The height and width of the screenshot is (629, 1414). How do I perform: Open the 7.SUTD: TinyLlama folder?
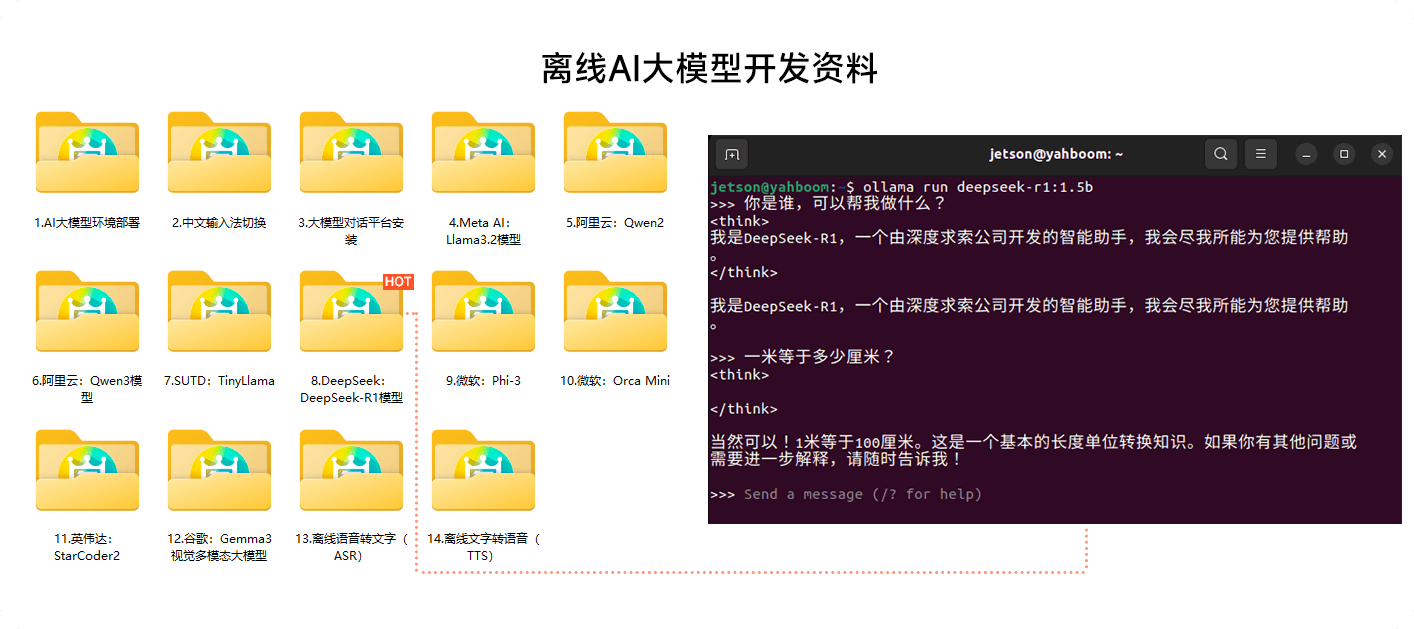[x=219, y=311]
